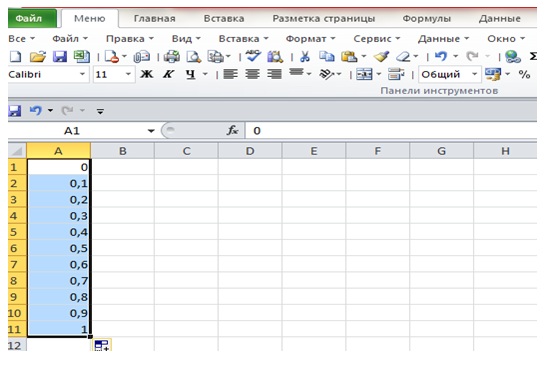Run the ABC spelling check
The image size is (554, 367).
[253, 57]
